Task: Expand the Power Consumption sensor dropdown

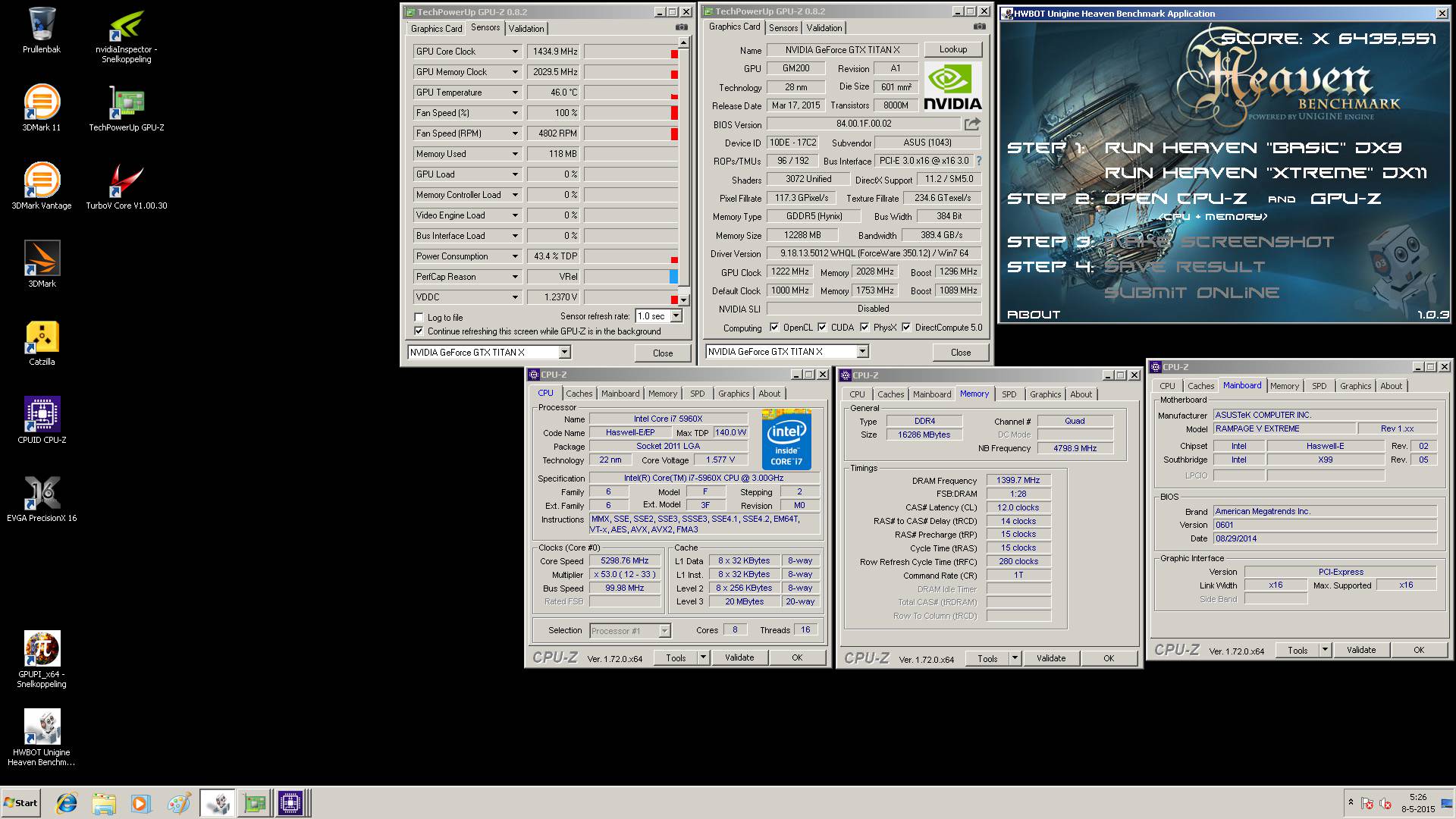Action: (515, 256)
